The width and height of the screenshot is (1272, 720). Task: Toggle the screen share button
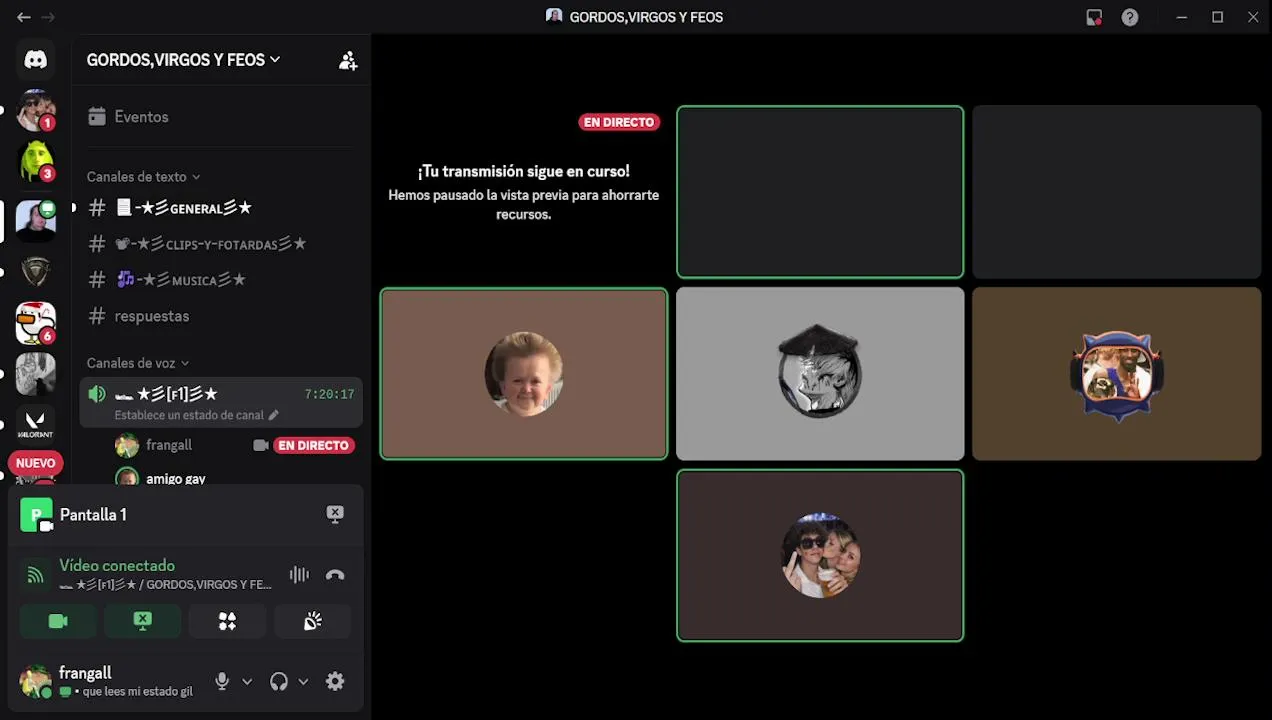(143, 621)
